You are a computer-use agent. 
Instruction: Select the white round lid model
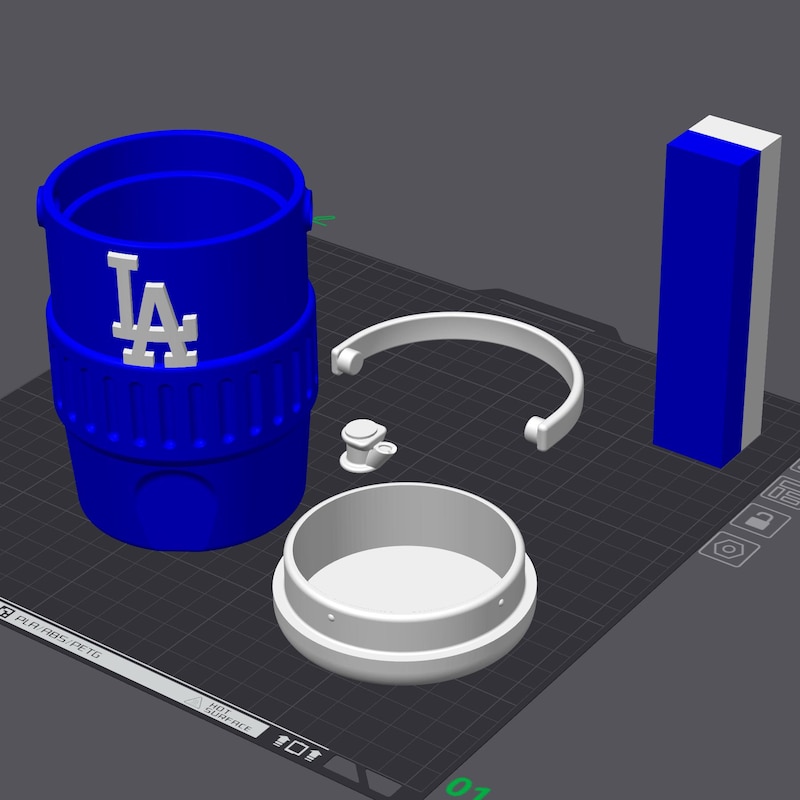point(404,582)
